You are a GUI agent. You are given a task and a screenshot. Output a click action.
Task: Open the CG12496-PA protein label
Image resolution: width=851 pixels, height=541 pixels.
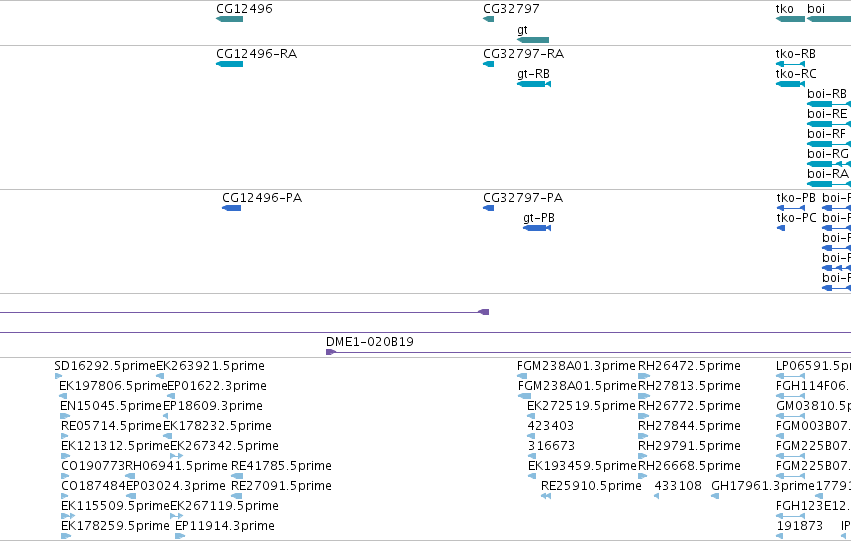point(262,198)
